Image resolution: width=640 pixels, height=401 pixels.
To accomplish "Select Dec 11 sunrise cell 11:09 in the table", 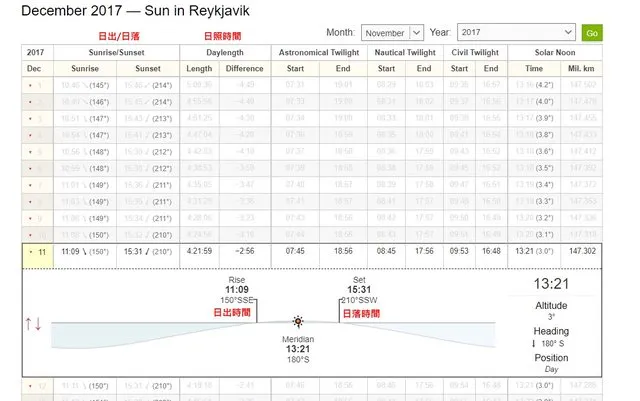I will (x=85, y=252).
